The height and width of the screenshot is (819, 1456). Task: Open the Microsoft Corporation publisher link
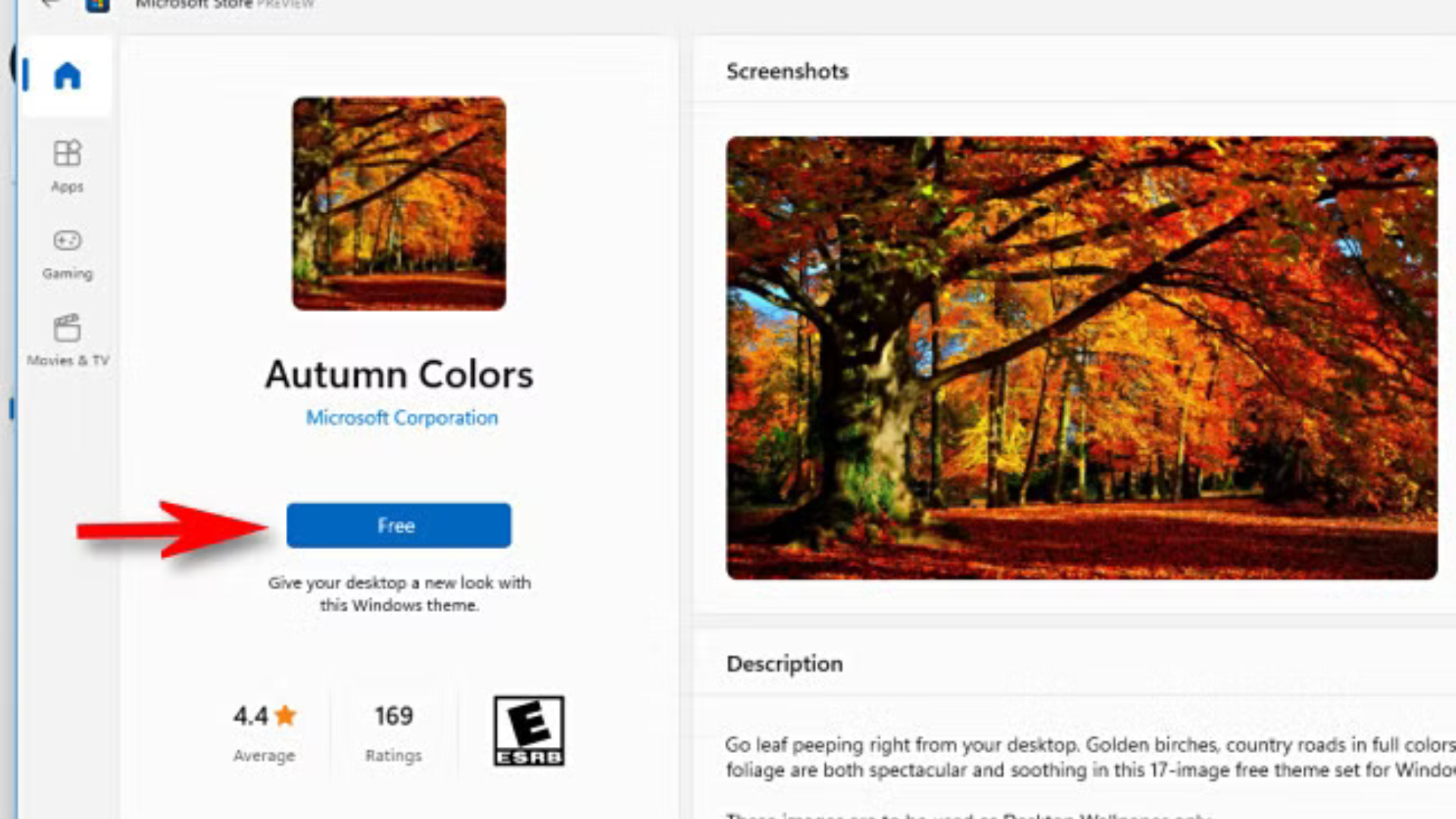click(x=402, y=418)
